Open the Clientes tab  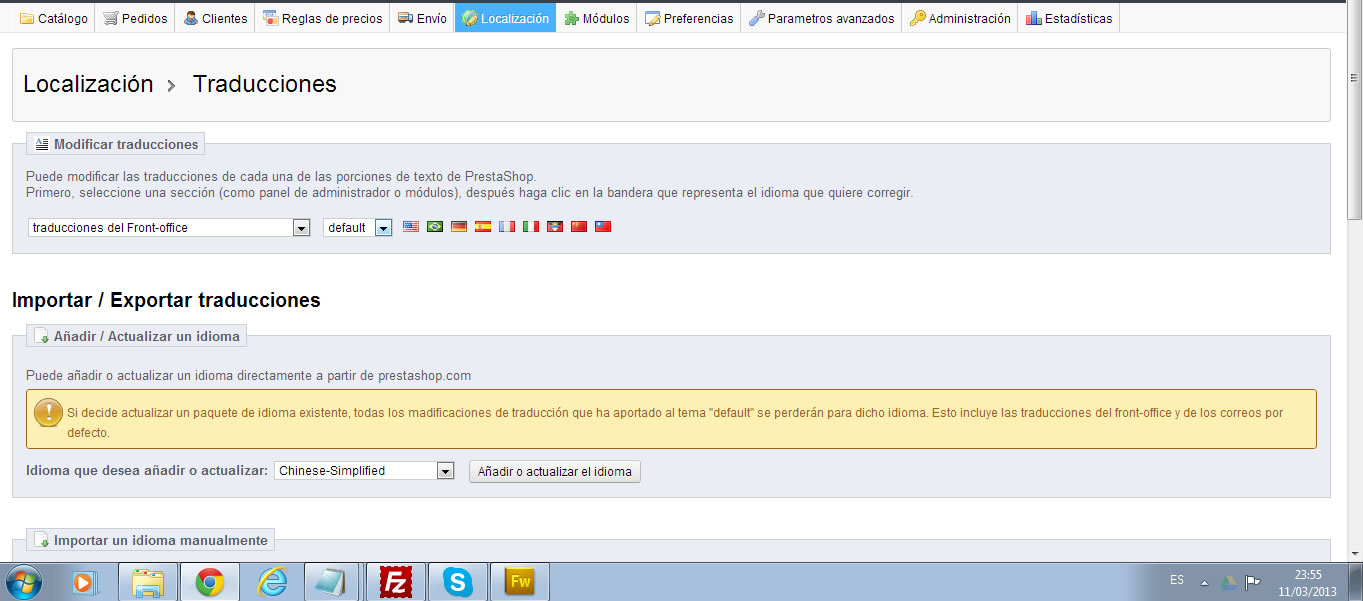(215, 18)
